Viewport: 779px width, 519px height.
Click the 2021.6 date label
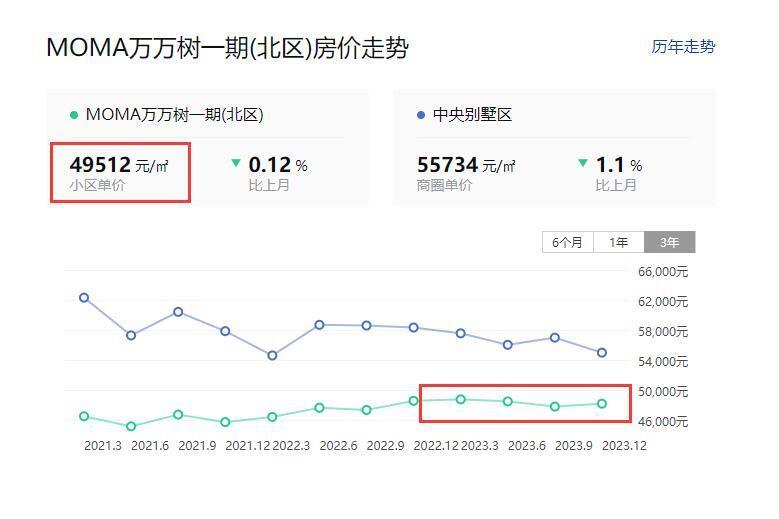click(x=150, y=445)
